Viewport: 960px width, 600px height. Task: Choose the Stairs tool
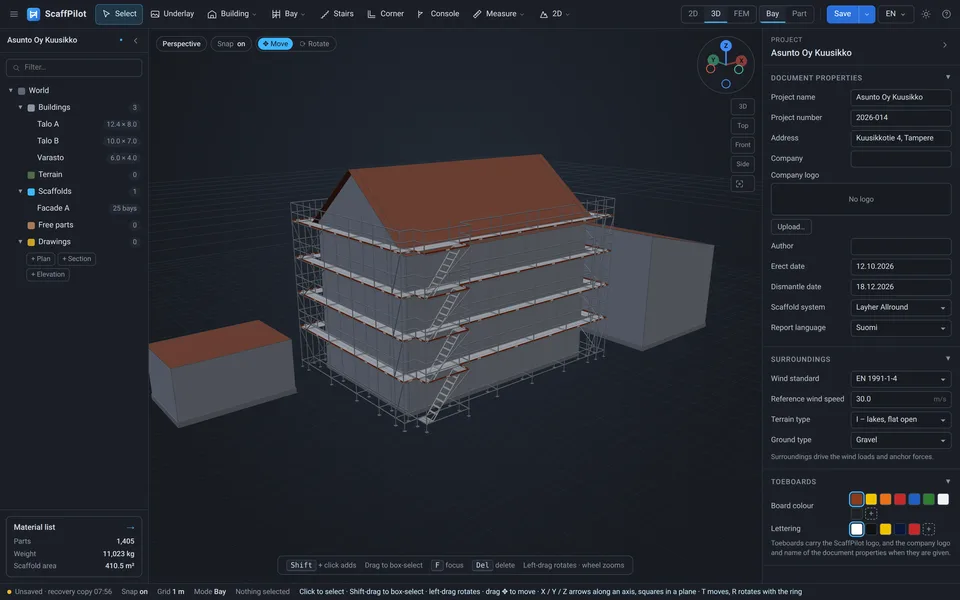click(337, 14)
